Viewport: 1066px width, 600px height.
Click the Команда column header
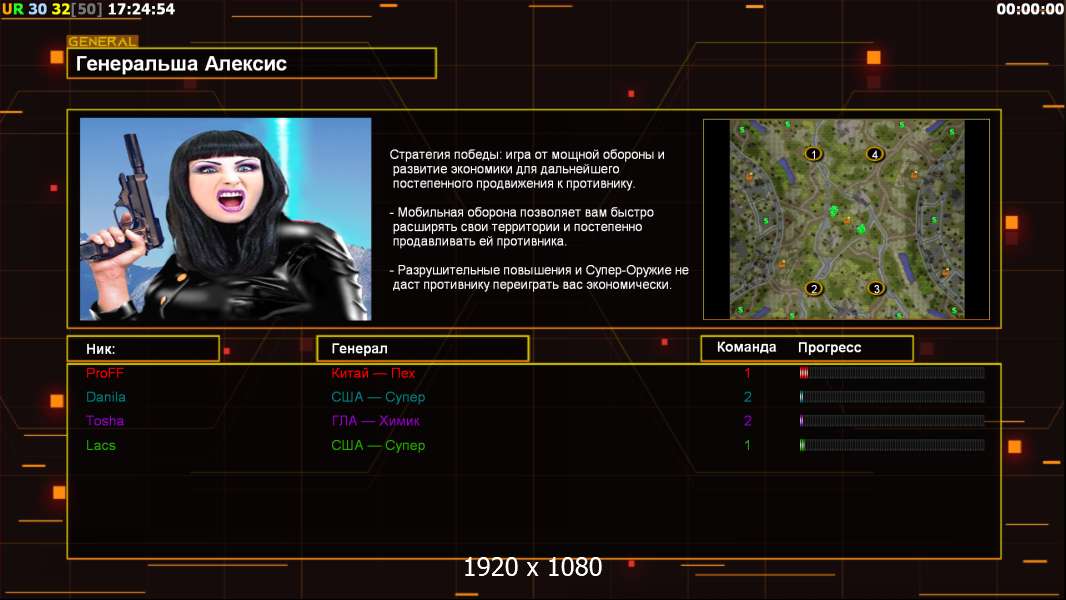coord(746,348)
